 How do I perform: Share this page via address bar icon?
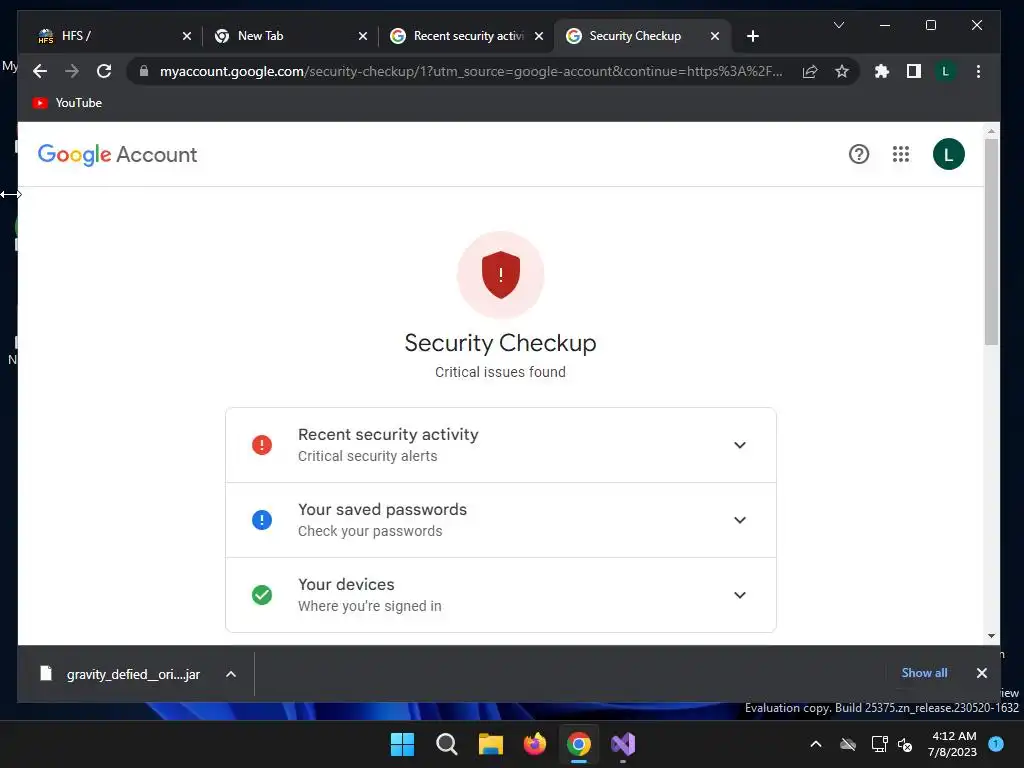[x=810, y=71]
